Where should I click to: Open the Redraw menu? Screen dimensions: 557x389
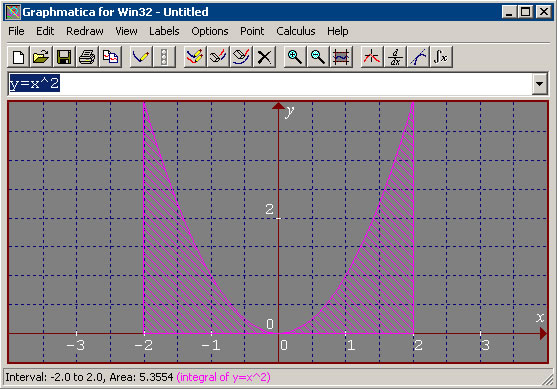85,31
